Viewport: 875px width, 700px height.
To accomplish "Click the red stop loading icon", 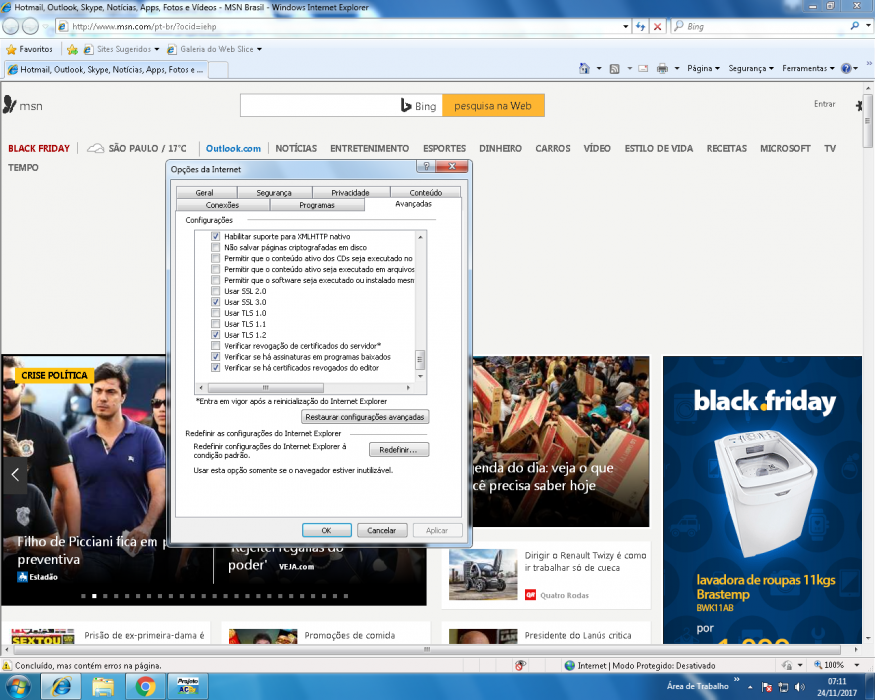I will (658, 26).
